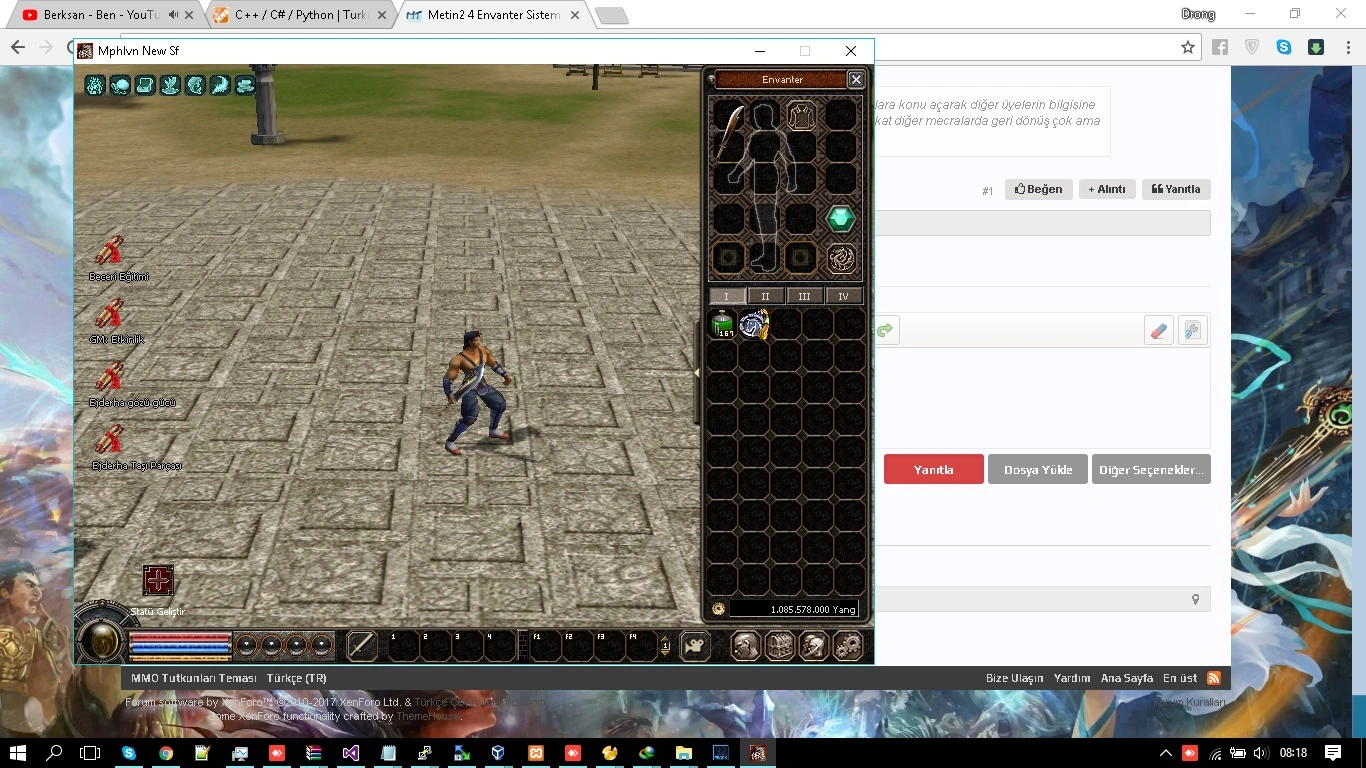Collapse the inventory side expand arrow
Viewport: 1366px width, 768px height.
(697, 373)
